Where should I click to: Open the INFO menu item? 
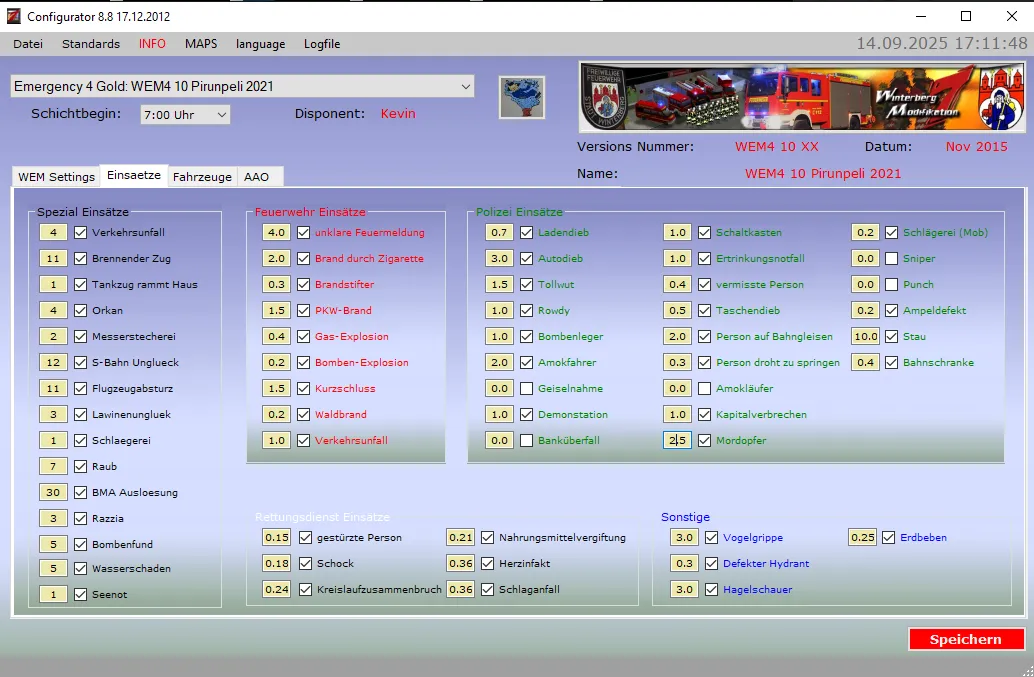tap(152, 44)
